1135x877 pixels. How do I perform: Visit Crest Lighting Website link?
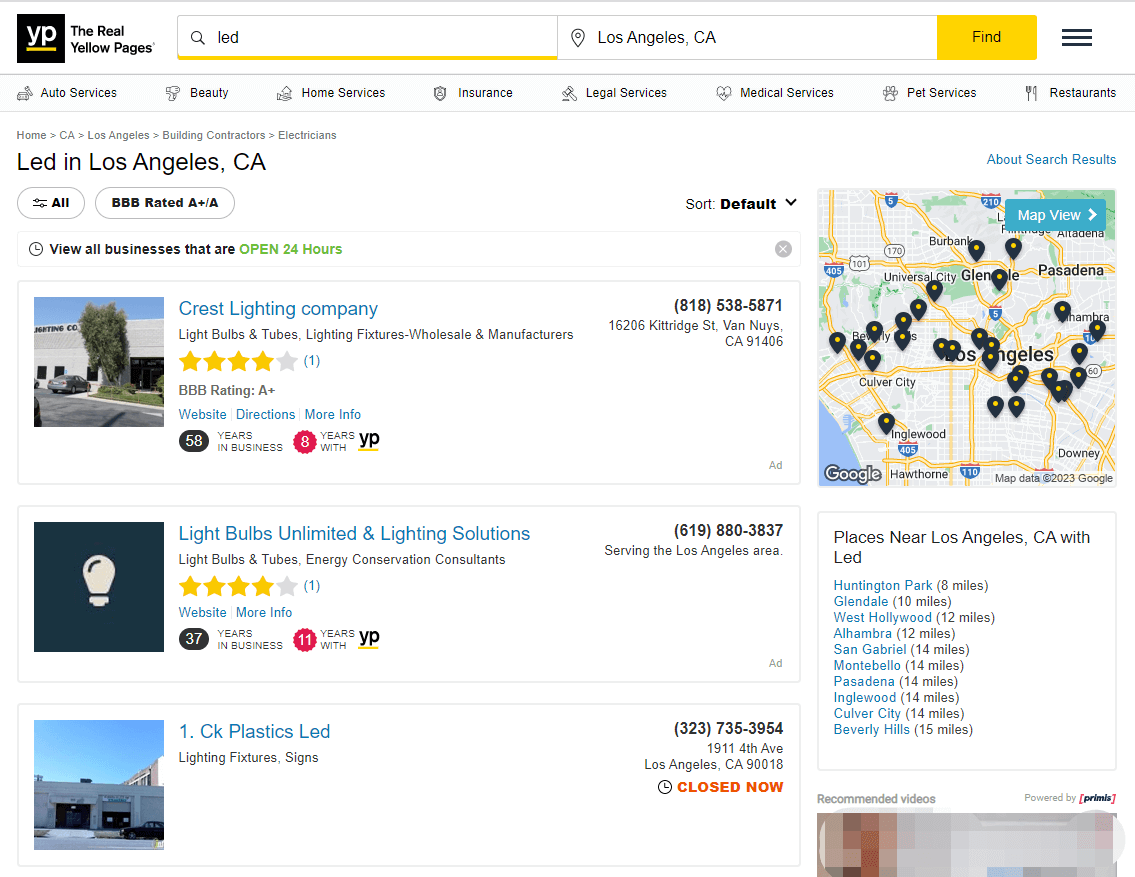click(203, 415)
